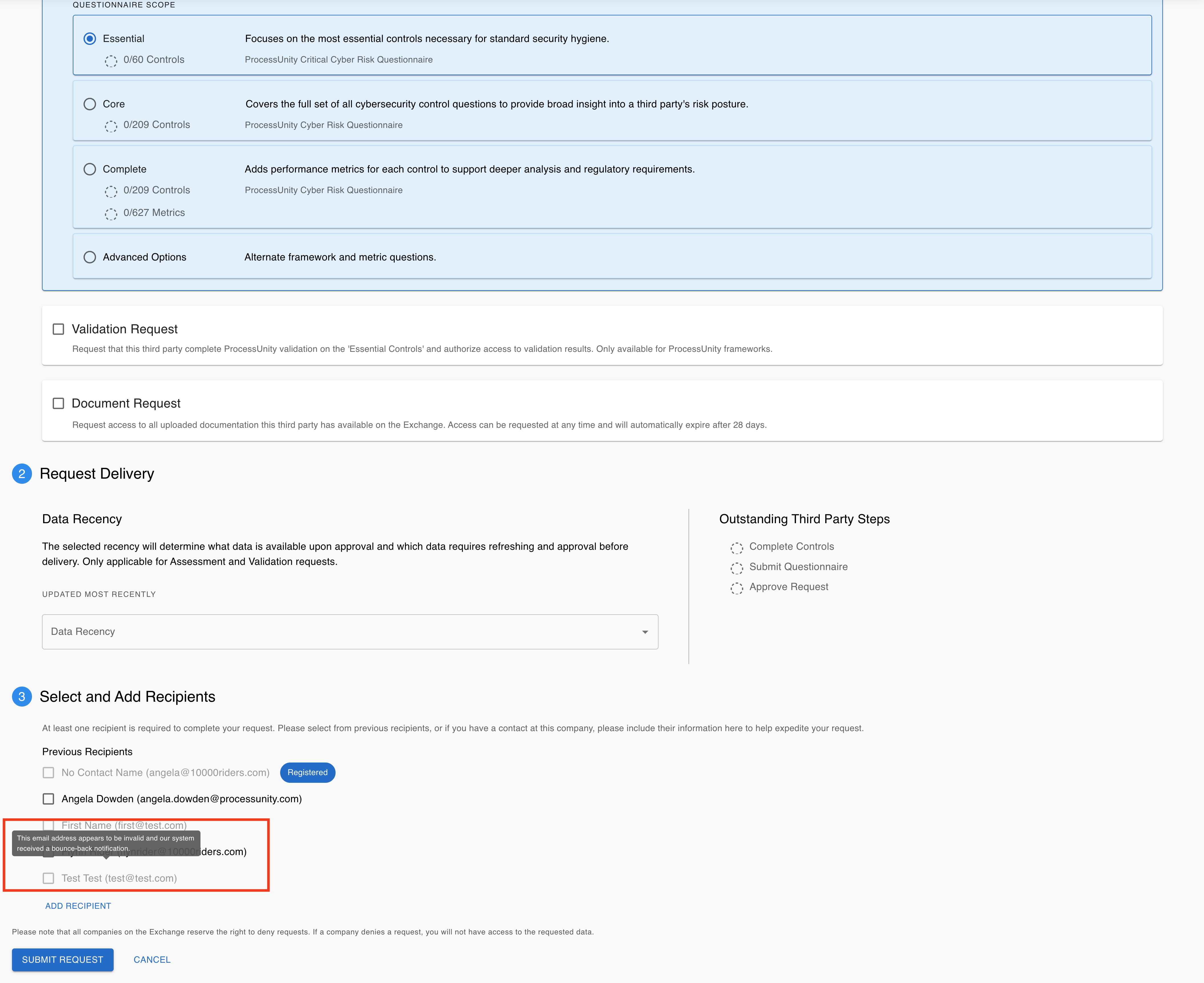Click Core's 0/209 Controls progress icon
1204x983 pixels.
coord(111,126)
